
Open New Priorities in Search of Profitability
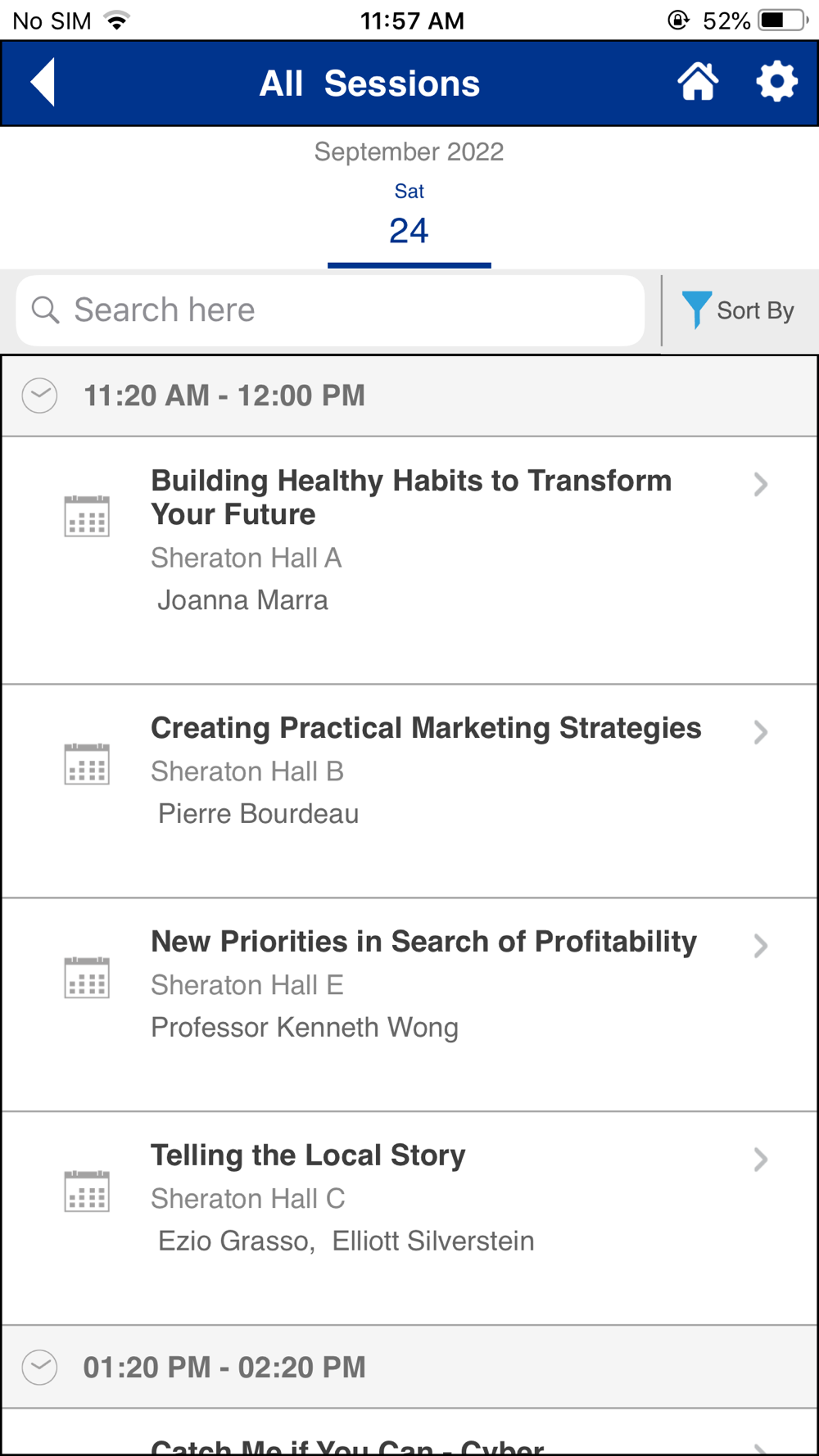tap(424, 942)
